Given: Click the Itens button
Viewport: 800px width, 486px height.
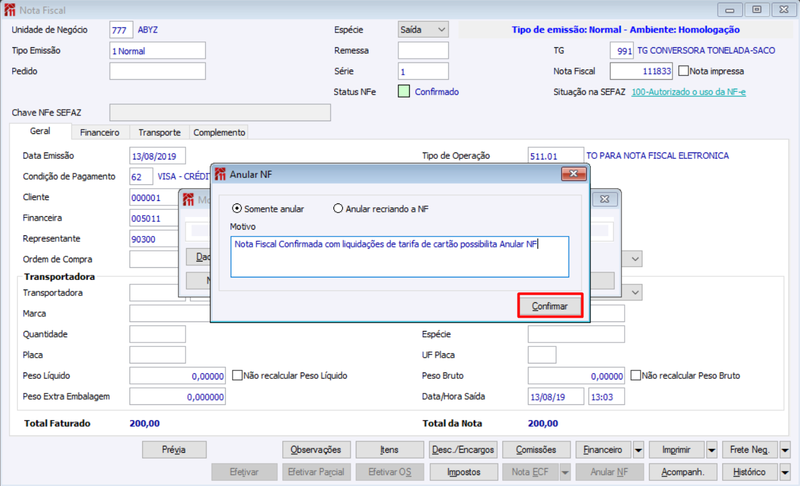Looking at the screenshot, I should pyautogui.click(x=389, y=450).
